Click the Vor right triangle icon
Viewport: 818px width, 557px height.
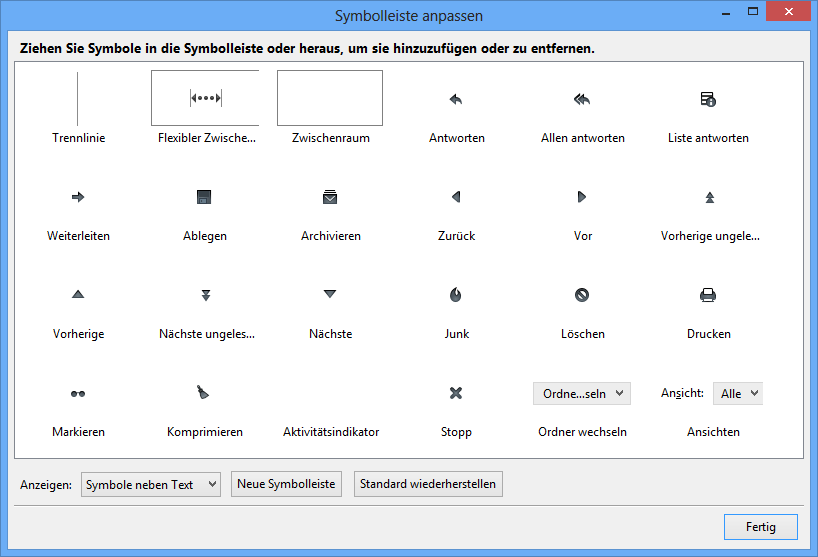(582, 197)
